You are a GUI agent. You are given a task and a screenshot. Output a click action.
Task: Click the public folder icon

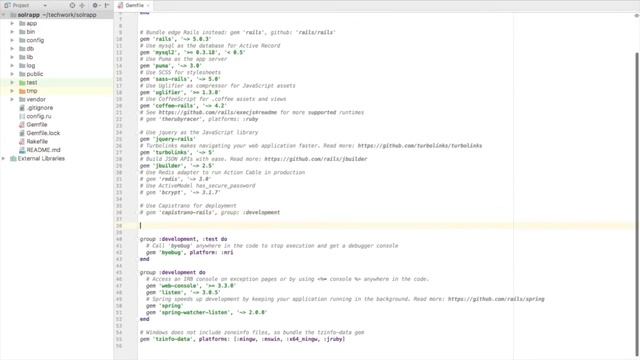[x=22, y=74]
